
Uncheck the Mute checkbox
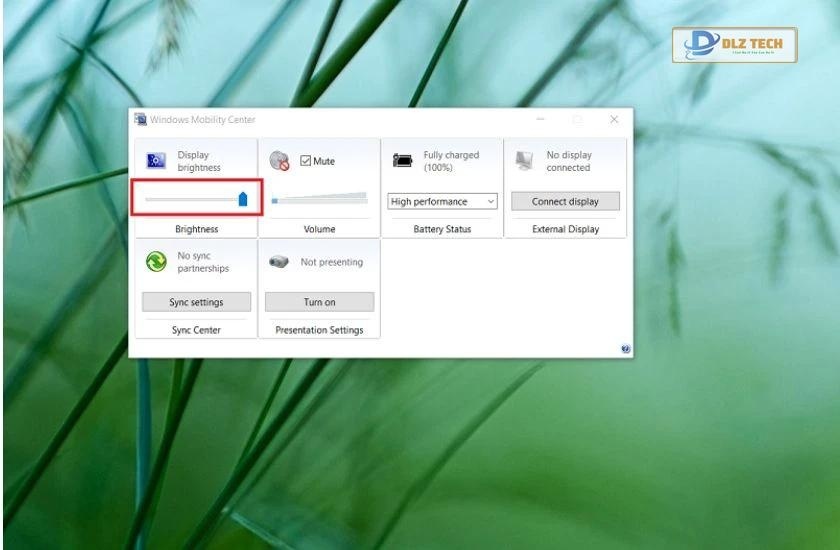tap(306, 161)
